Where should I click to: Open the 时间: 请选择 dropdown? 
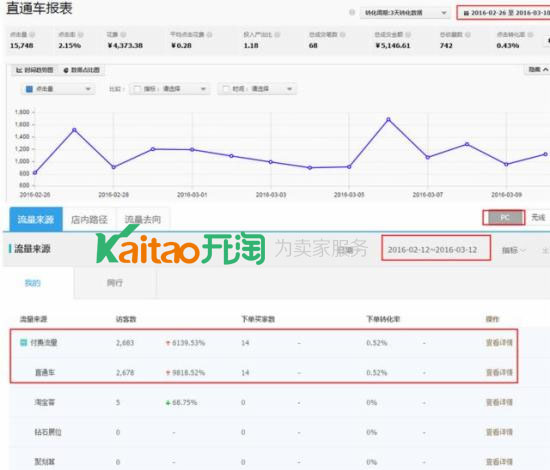click(257, 89)
